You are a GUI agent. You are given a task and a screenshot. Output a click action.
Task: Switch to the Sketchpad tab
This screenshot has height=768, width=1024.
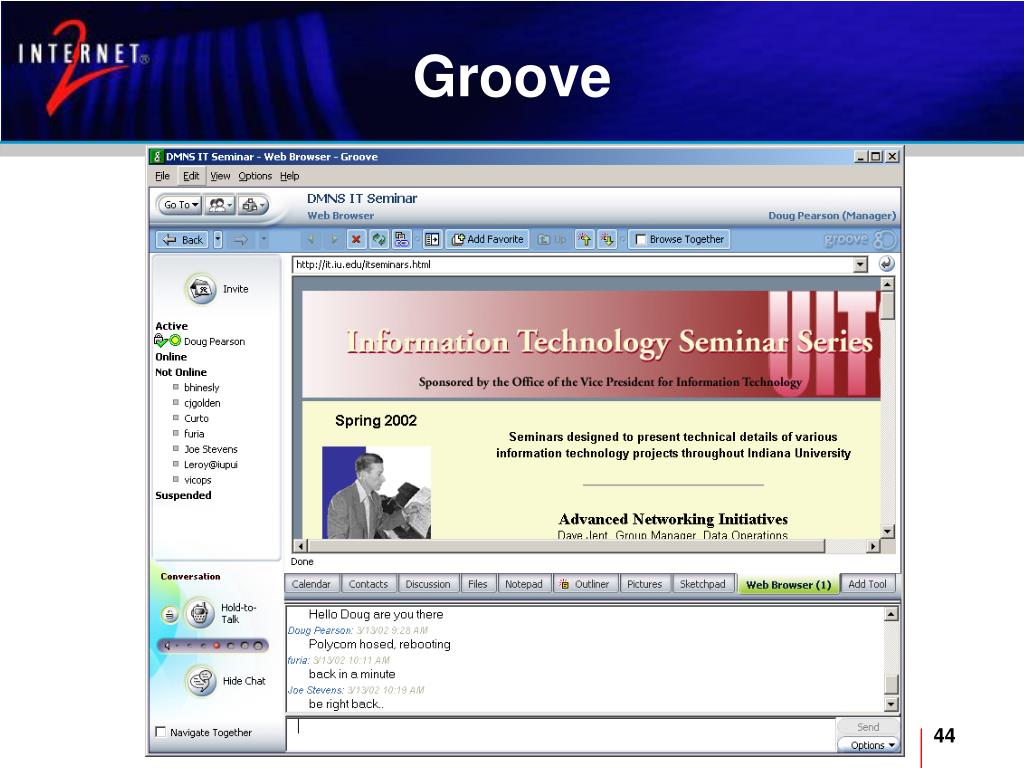click(x=703, y=584)
